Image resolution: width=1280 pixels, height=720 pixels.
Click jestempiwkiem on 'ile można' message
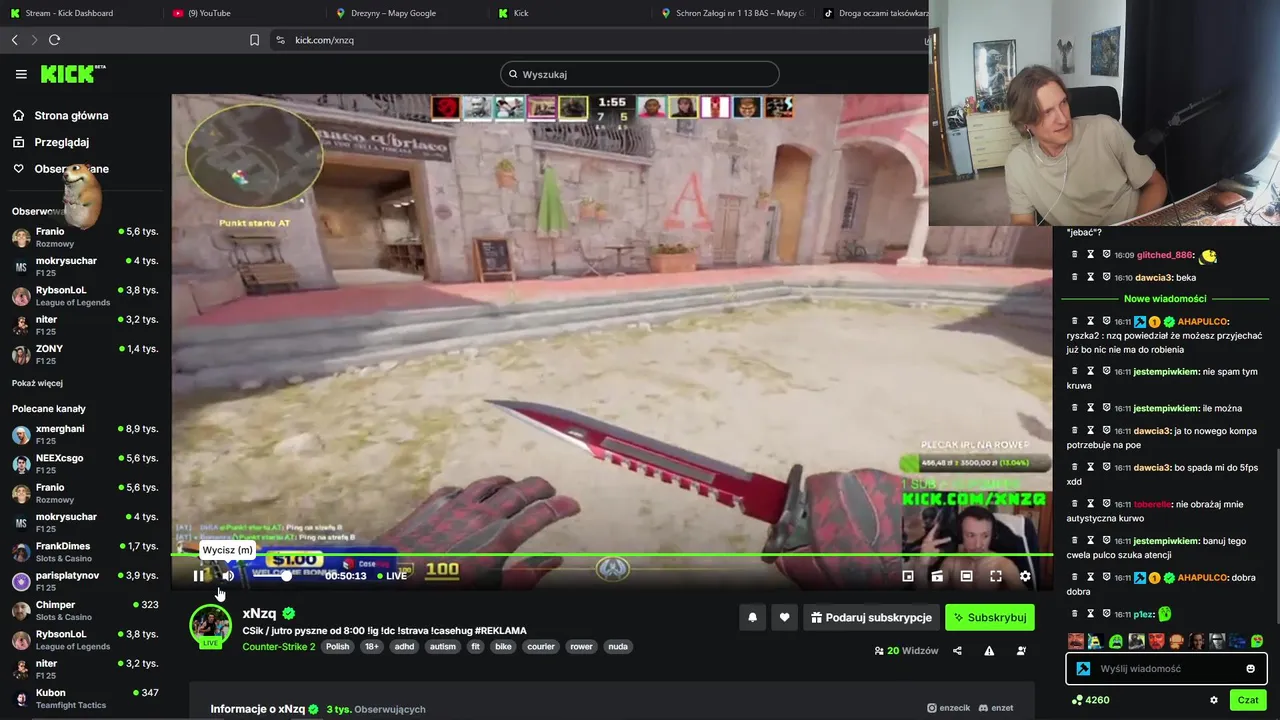[x=1166, y=408]
